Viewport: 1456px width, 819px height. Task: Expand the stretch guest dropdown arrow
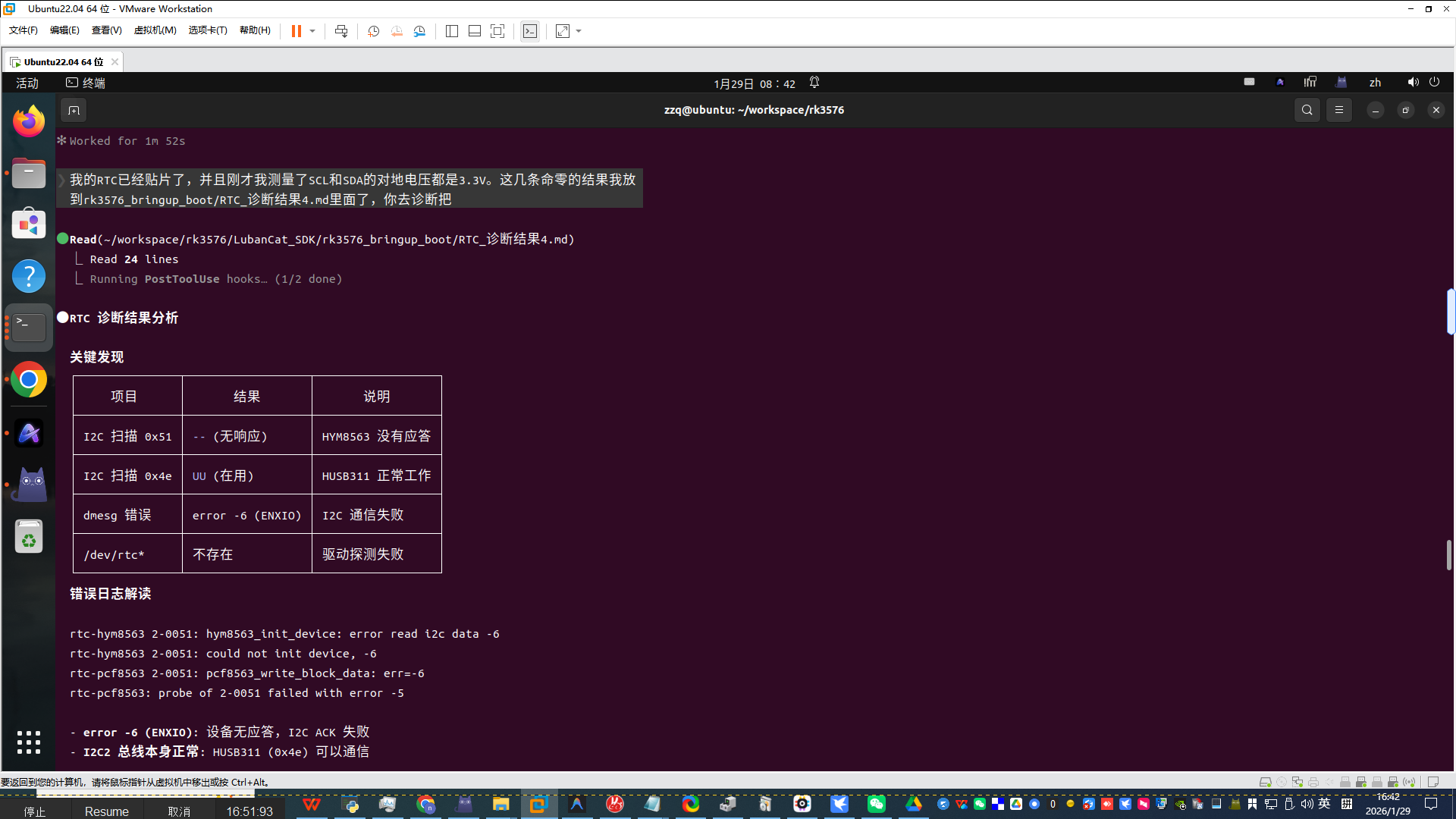579,31
